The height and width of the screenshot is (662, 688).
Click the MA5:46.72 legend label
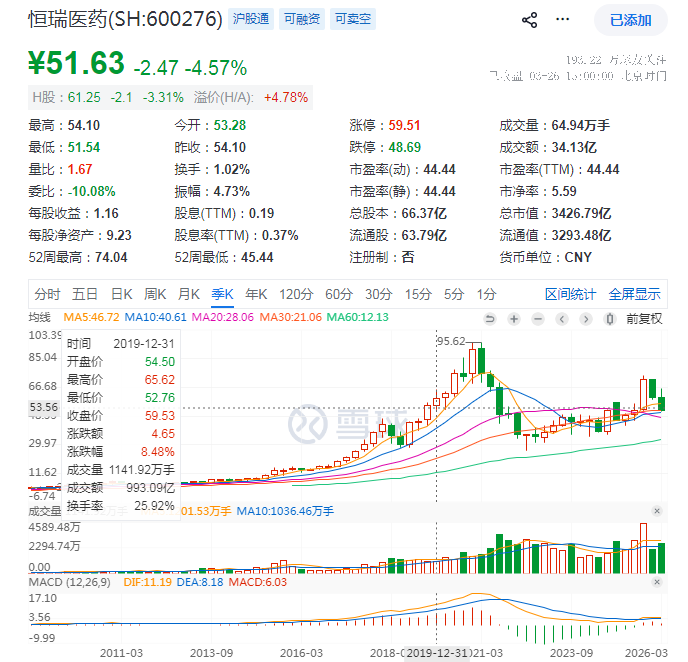point(91,317)
